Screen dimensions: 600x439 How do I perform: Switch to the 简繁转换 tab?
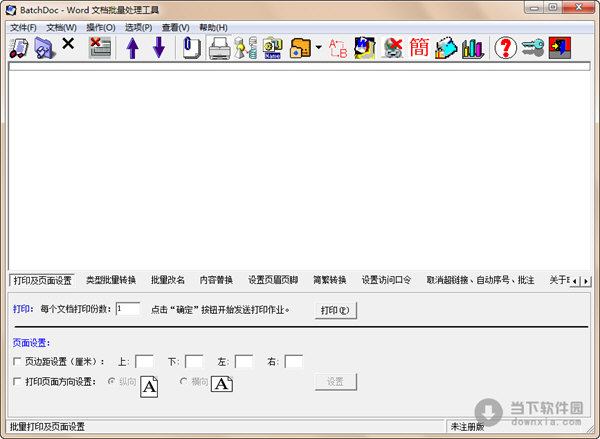[x=329, y=280]
